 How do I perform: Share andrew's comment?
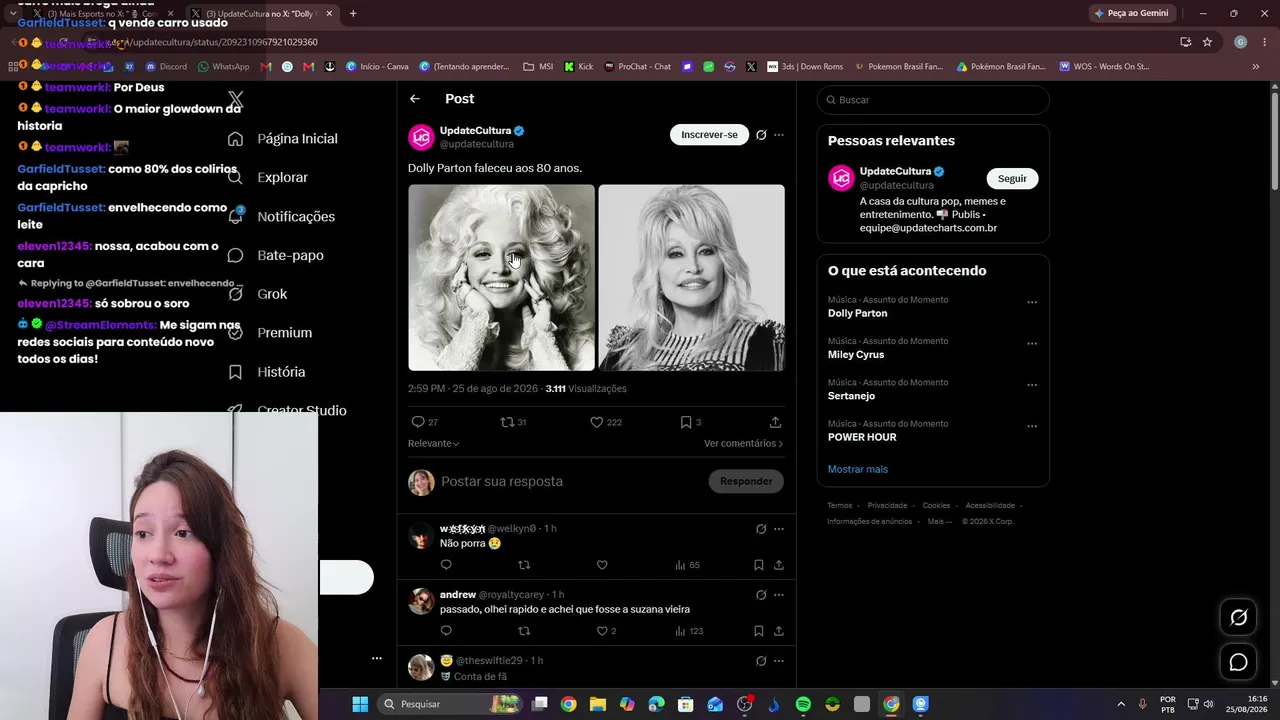(779, 631)
